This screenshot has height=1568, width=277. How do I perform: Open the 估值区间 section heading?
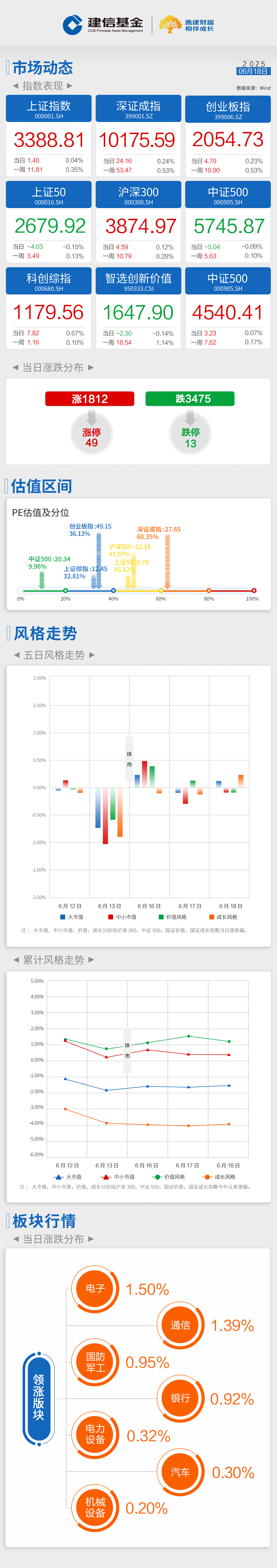[41, 486]
